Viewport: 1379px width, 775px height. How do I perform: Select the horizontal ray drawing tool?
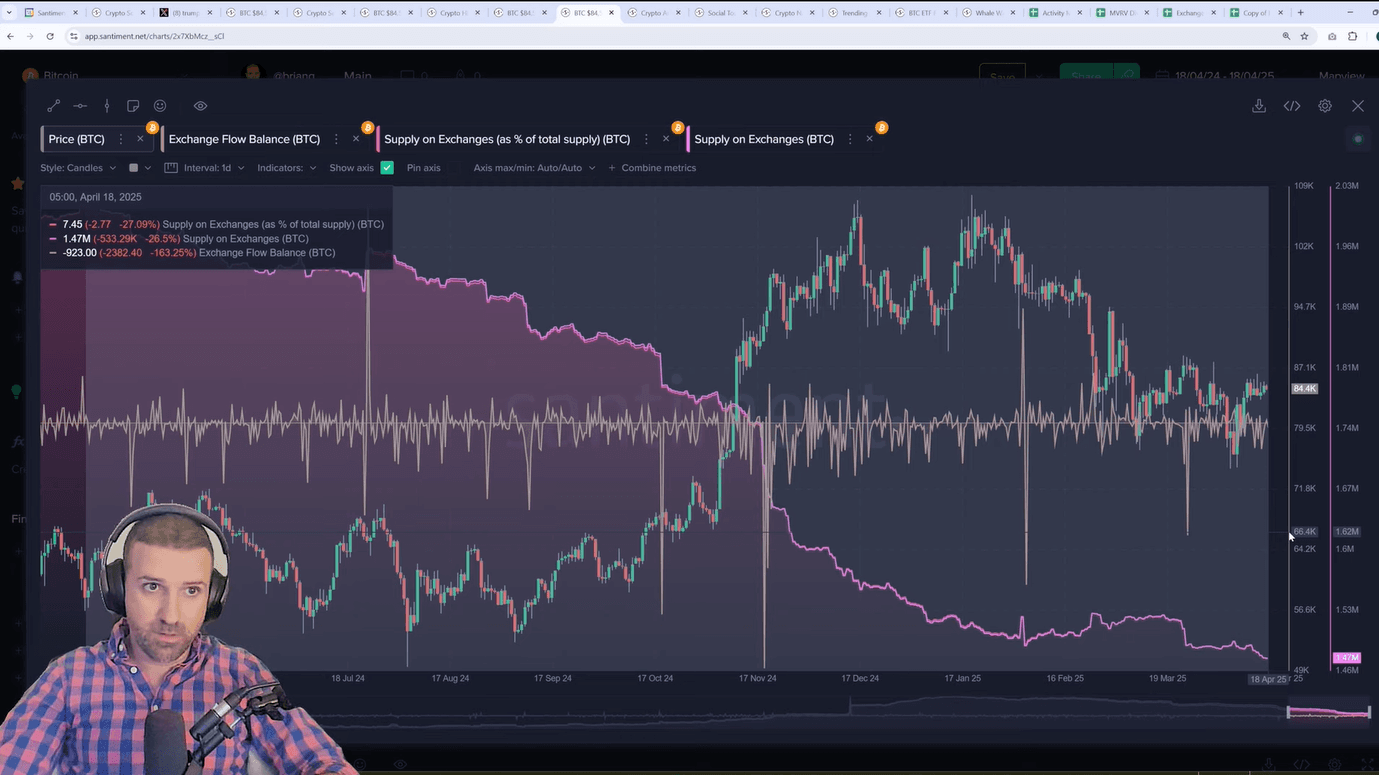point(80,106)
